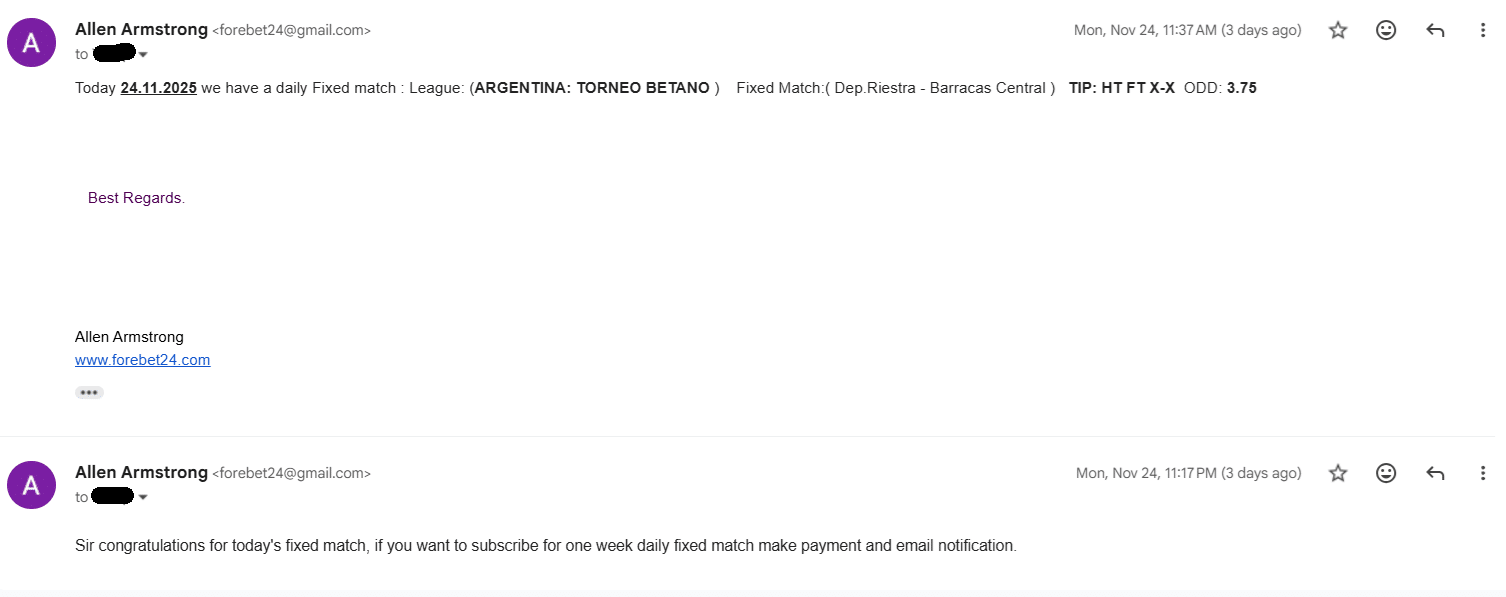
Task: Add emoji reaction to the second email
Action: (x=1386, y=473)
